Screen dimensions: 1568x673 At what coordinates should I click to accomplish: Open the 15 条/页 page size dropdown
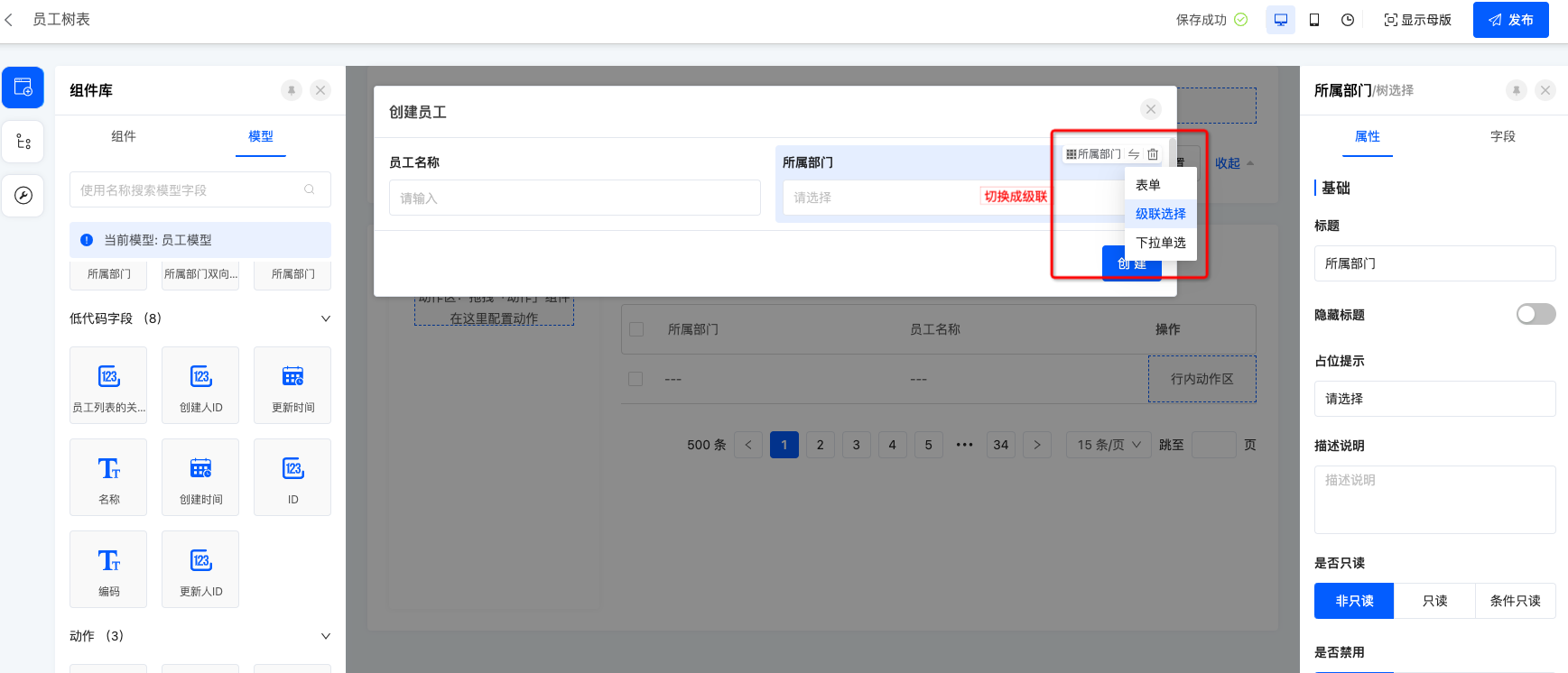click(x=1109, y=445)
